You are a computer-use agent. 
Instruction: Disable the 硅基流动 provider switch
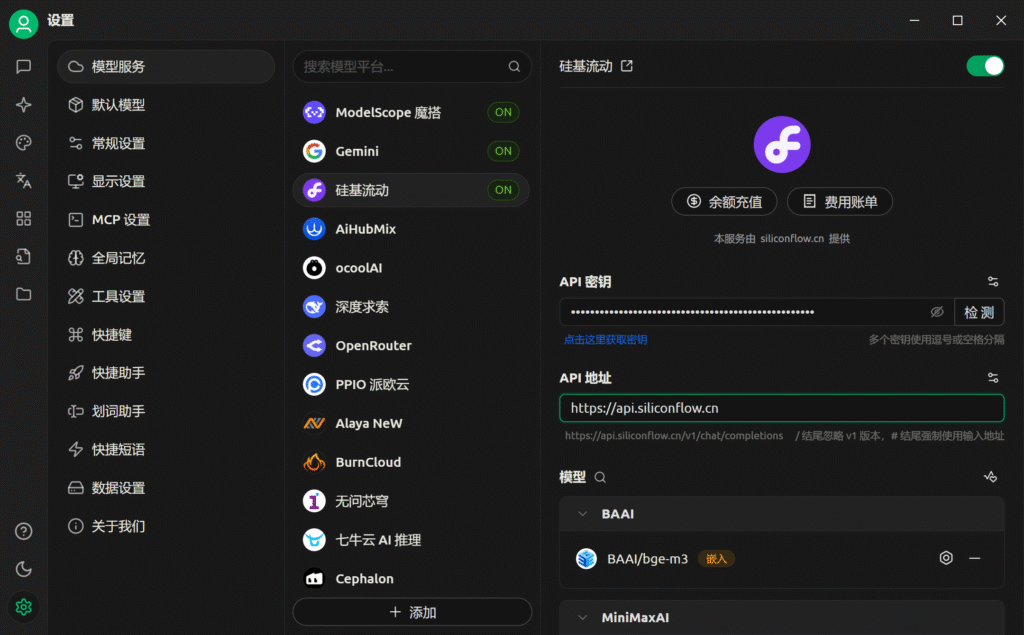984,66
